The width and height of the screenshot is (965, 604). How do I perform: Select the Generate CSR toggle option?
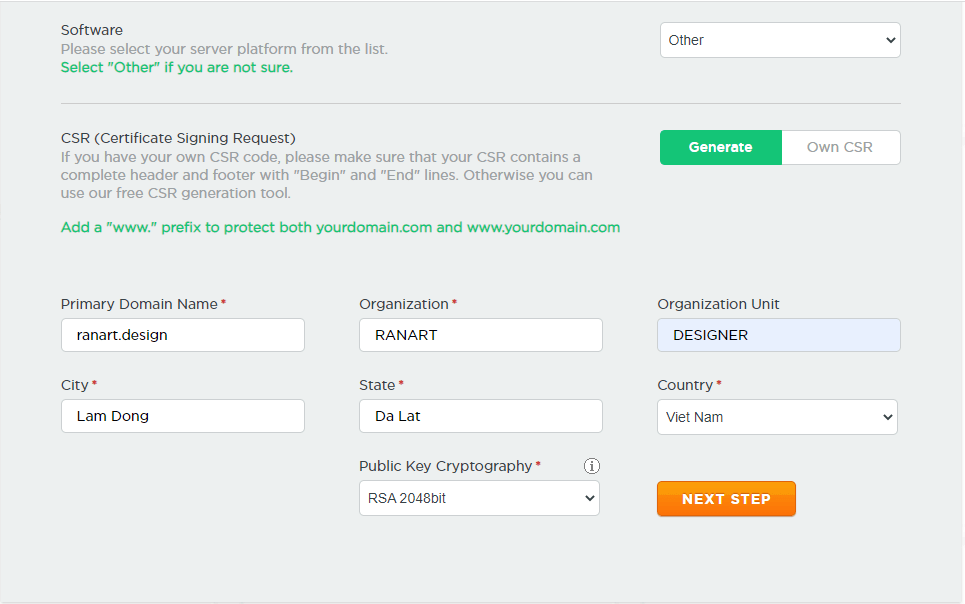click(721, 147)
